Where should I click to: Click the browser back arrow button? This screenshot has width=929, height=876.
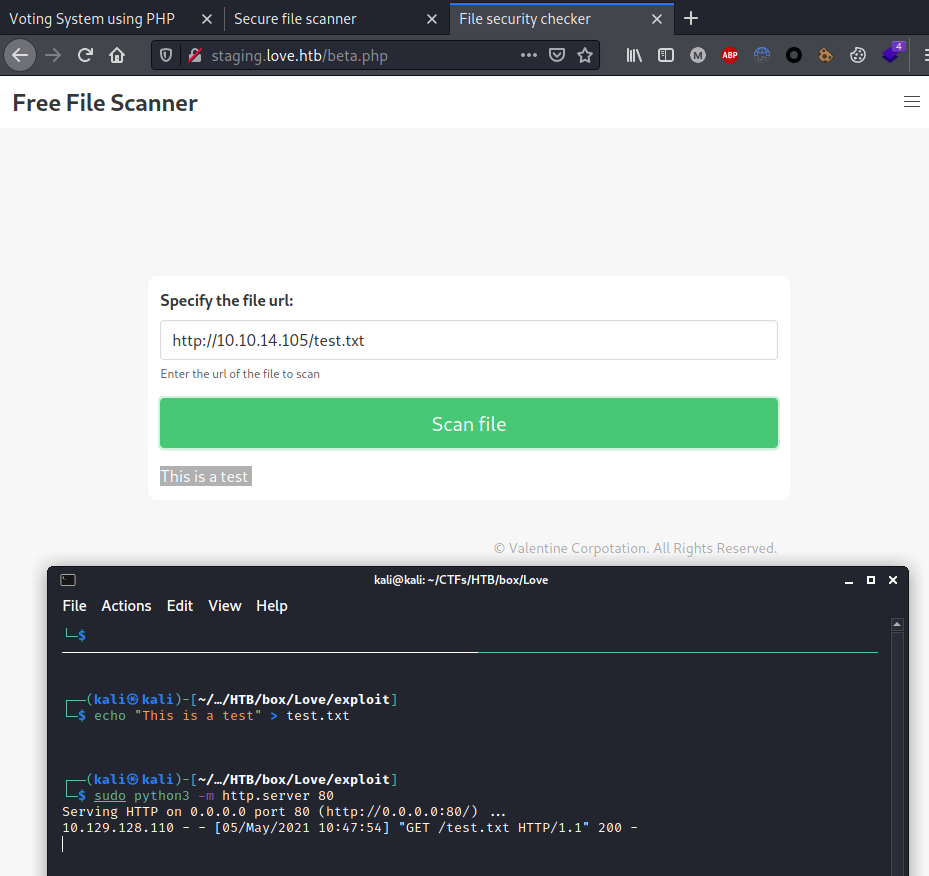(20, 55)
